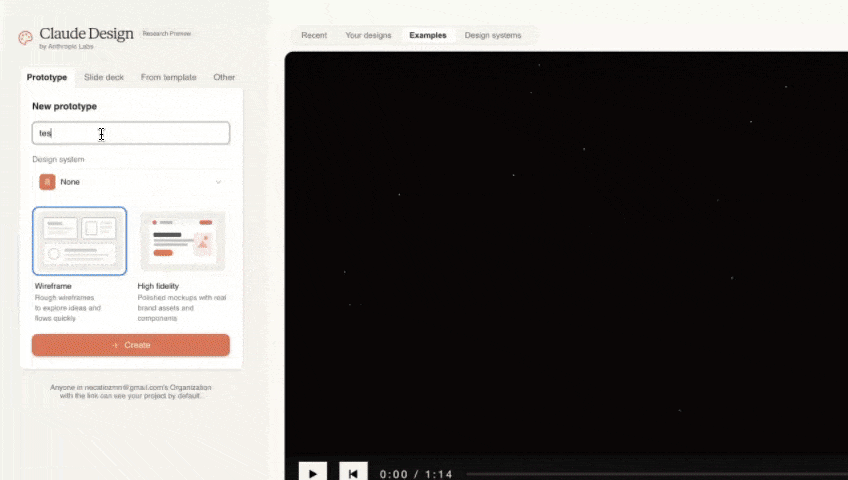This screenshot has height=480, width=848.
Task: Select the Wireframe option thumbnail
Action: (x=80, y=241)
